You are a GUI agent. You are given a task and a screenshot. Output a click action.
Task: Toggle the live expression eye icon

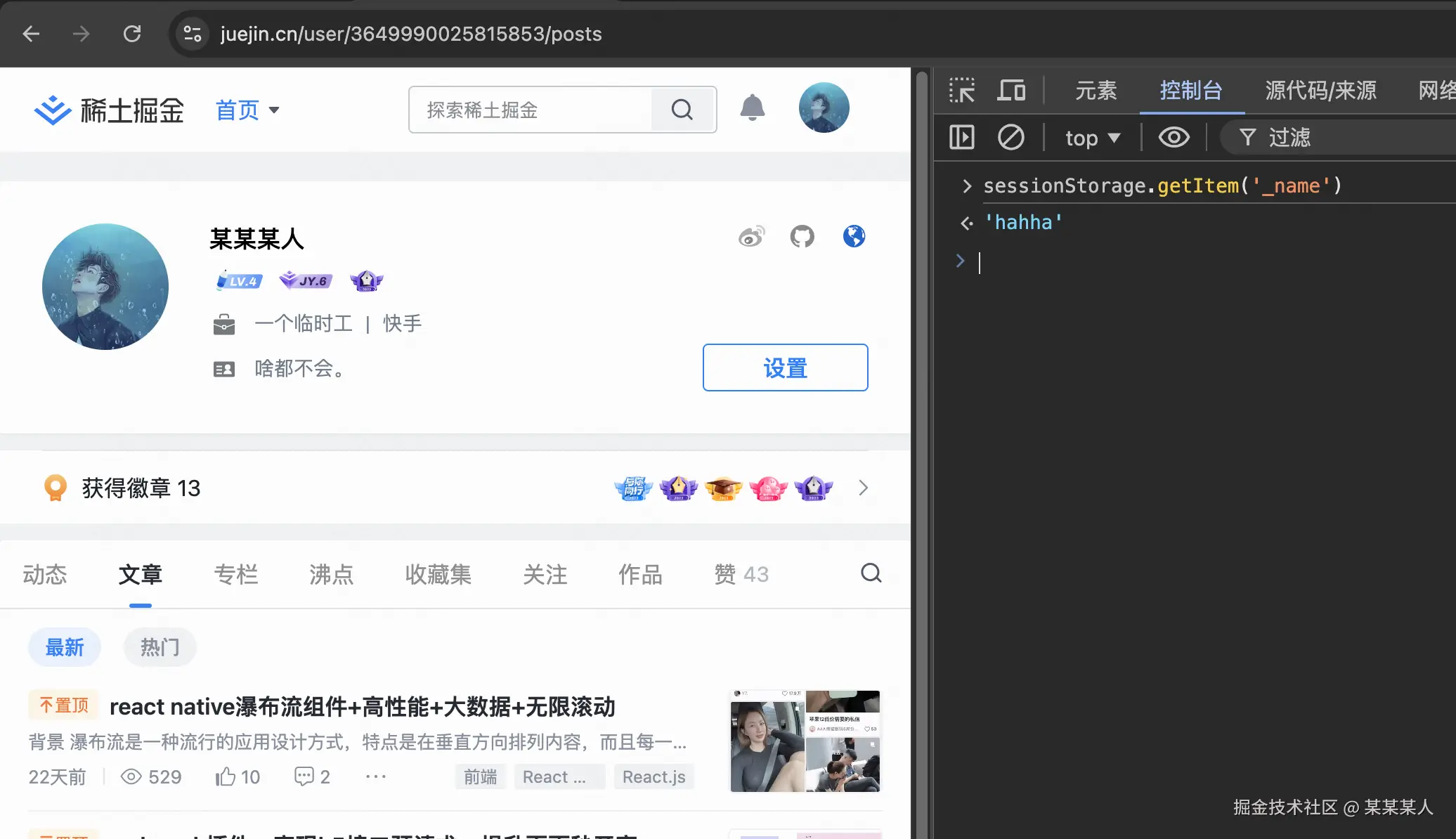(x=1174, y=137)
